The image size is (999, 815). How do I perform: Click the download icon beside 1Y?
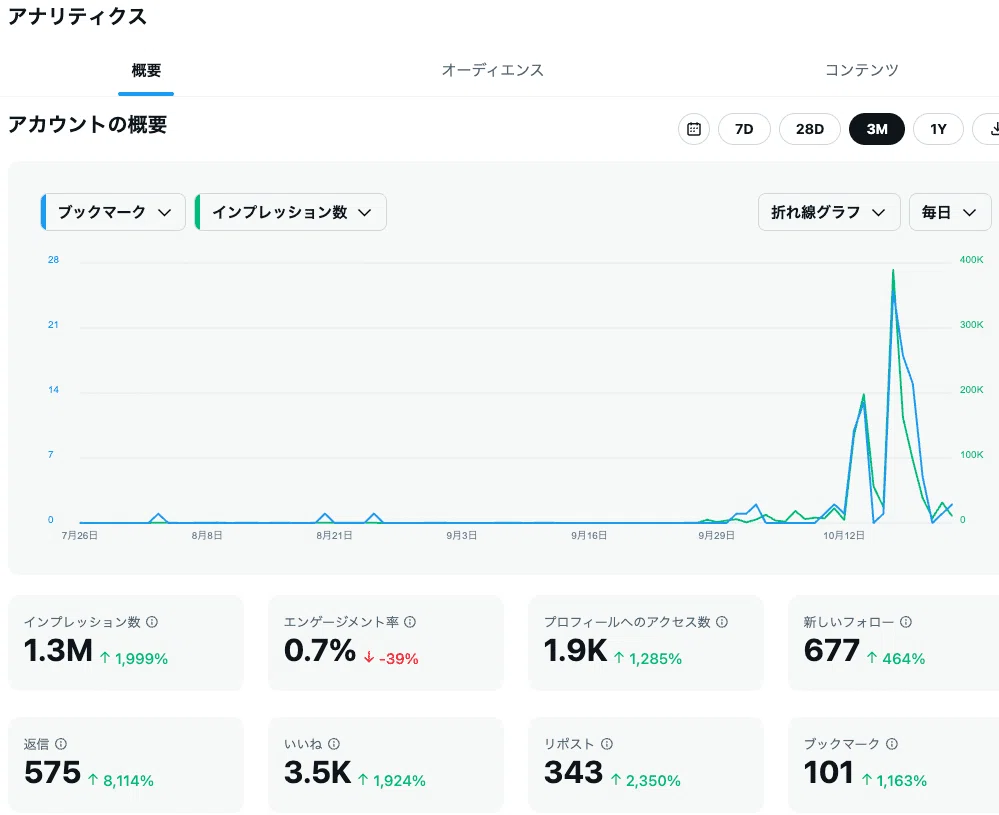point(989,129)
